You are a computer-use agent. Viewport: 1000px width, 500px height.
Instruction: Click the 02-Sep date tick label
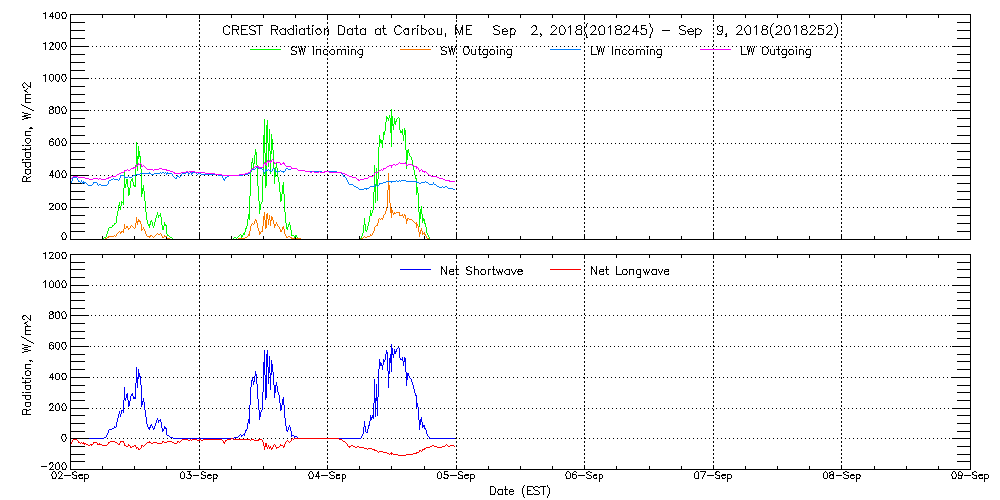71,476
